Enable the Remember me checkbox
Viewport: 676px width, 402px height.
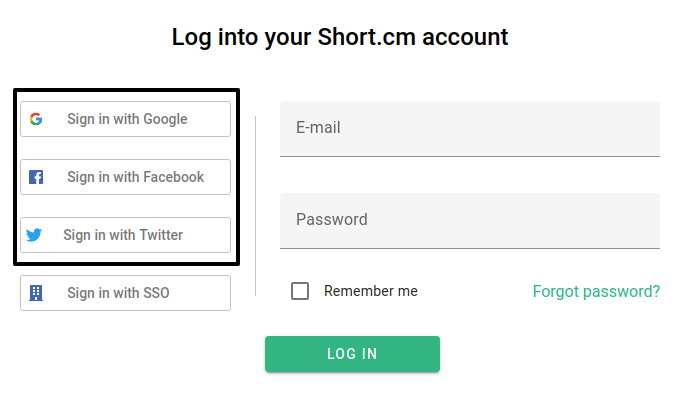pos(300,291)
